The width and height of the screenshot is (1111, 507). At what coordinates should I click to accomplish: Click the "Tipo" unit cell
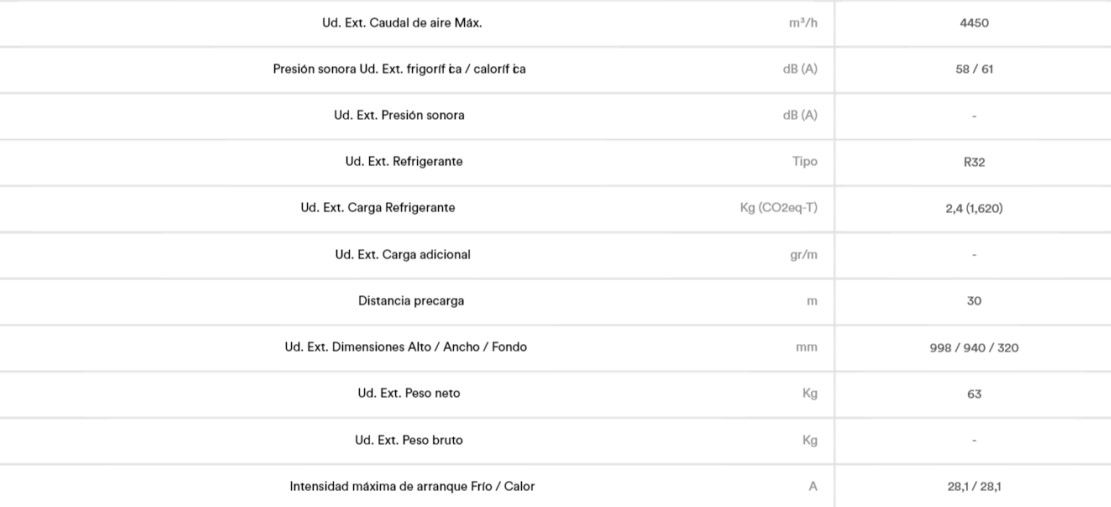(804, 162)
